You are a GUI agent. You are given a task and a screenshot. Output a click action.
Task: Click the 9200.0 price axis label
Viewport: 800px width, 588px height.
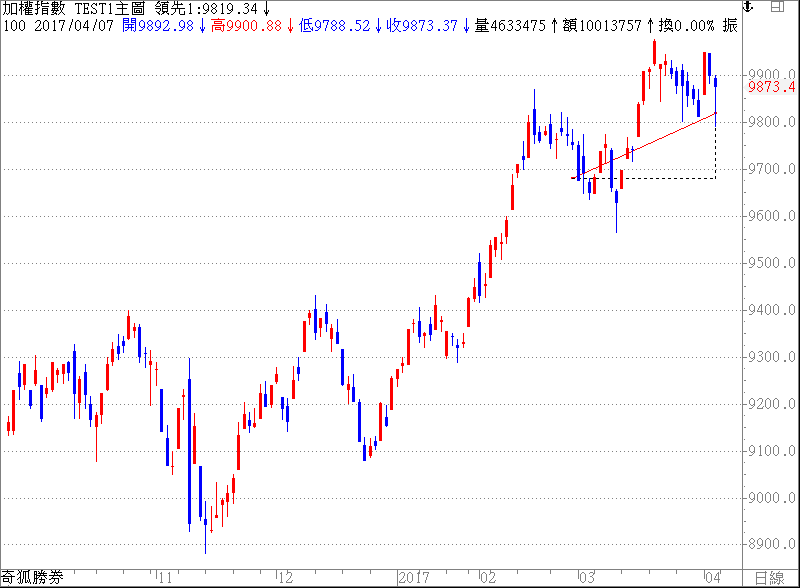(771, 404)
